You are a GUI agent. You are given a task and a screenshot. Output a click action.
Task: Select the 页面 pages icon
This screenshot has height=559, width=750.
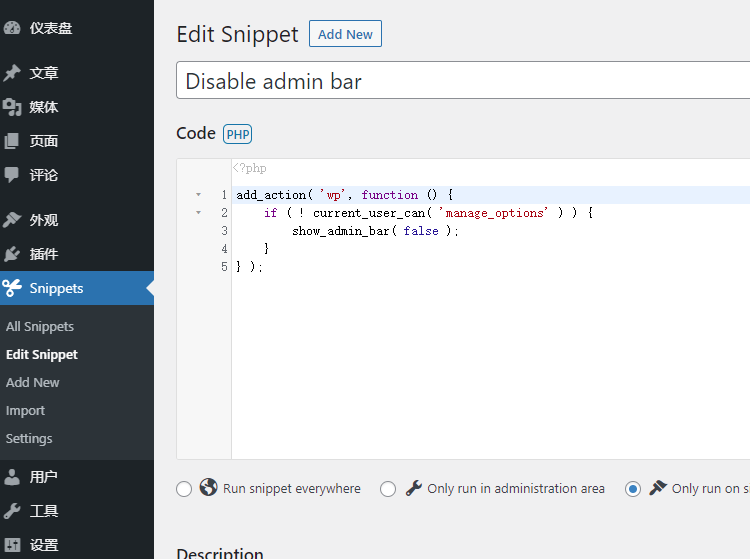12,141
